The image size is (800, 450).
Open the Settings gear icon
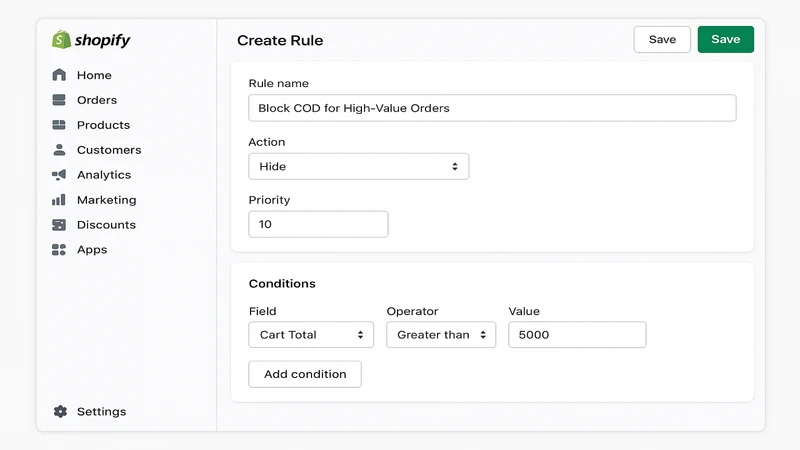pos(60,411)
